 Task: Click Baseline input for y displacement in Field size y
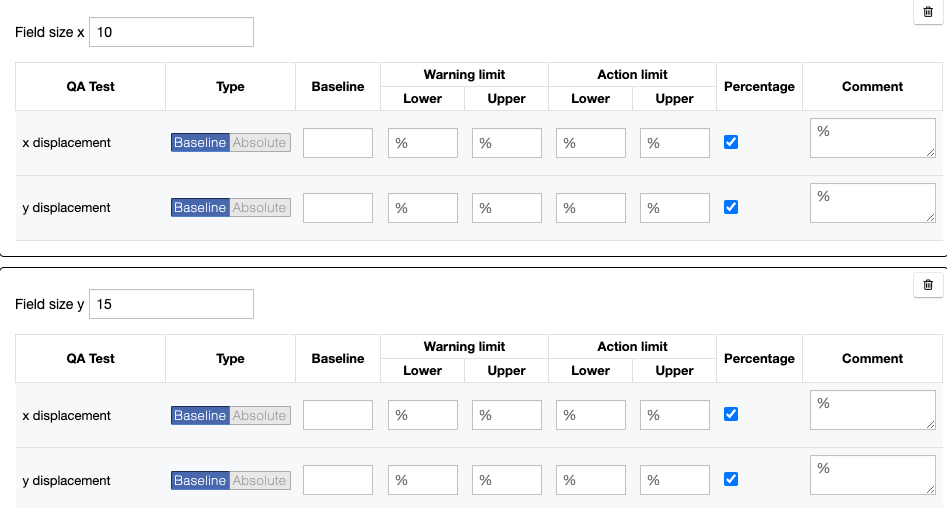click(x=338, y=481)
